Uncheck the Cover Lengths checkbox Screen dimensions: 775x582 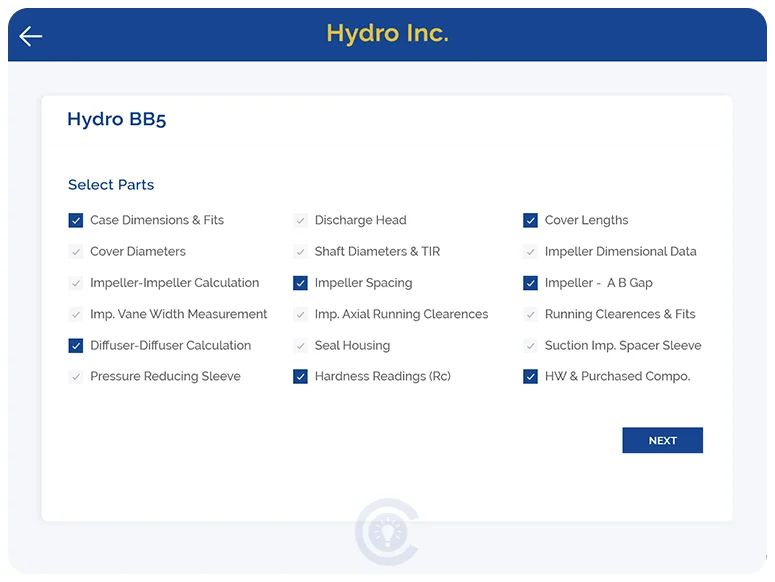pyautogui.click(x=531, y=221)
